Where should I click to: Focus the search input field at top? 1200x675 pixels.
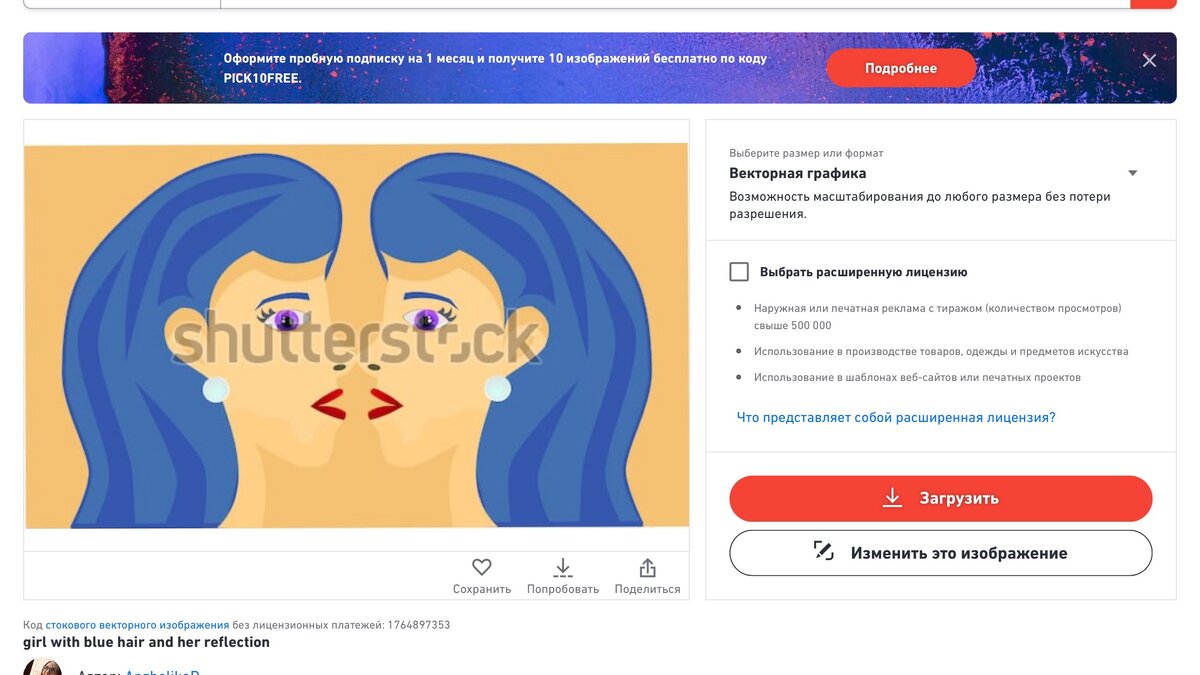[x=675, y=4]
